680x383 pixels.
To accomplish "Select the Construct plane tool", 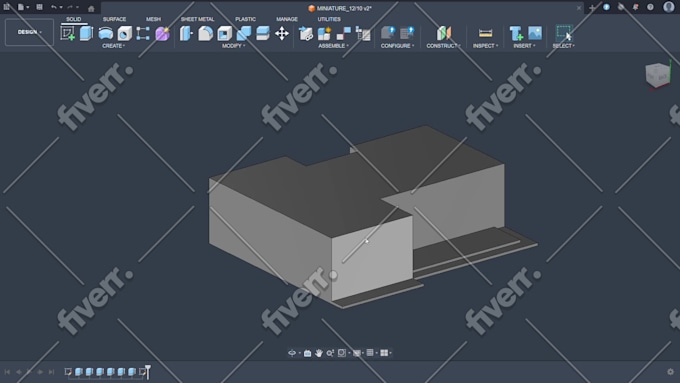I will 444,33.
